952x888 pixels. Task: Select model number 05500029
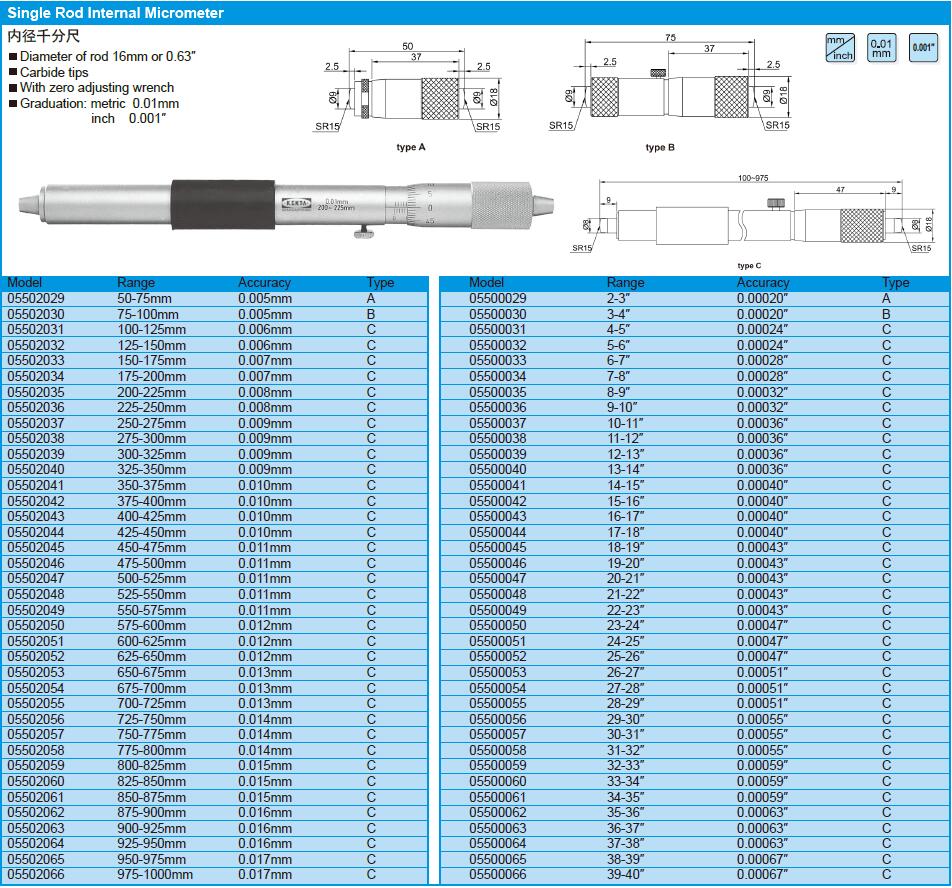[x=498, y=299]
